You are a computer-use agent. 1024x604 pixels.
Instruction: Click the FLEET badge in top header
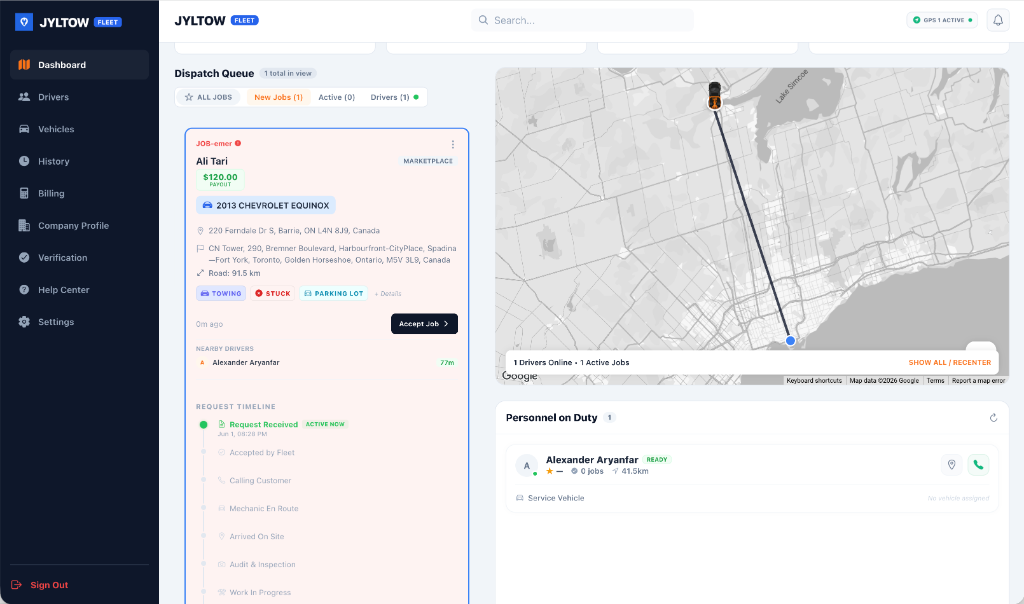[x=245, y=20]
